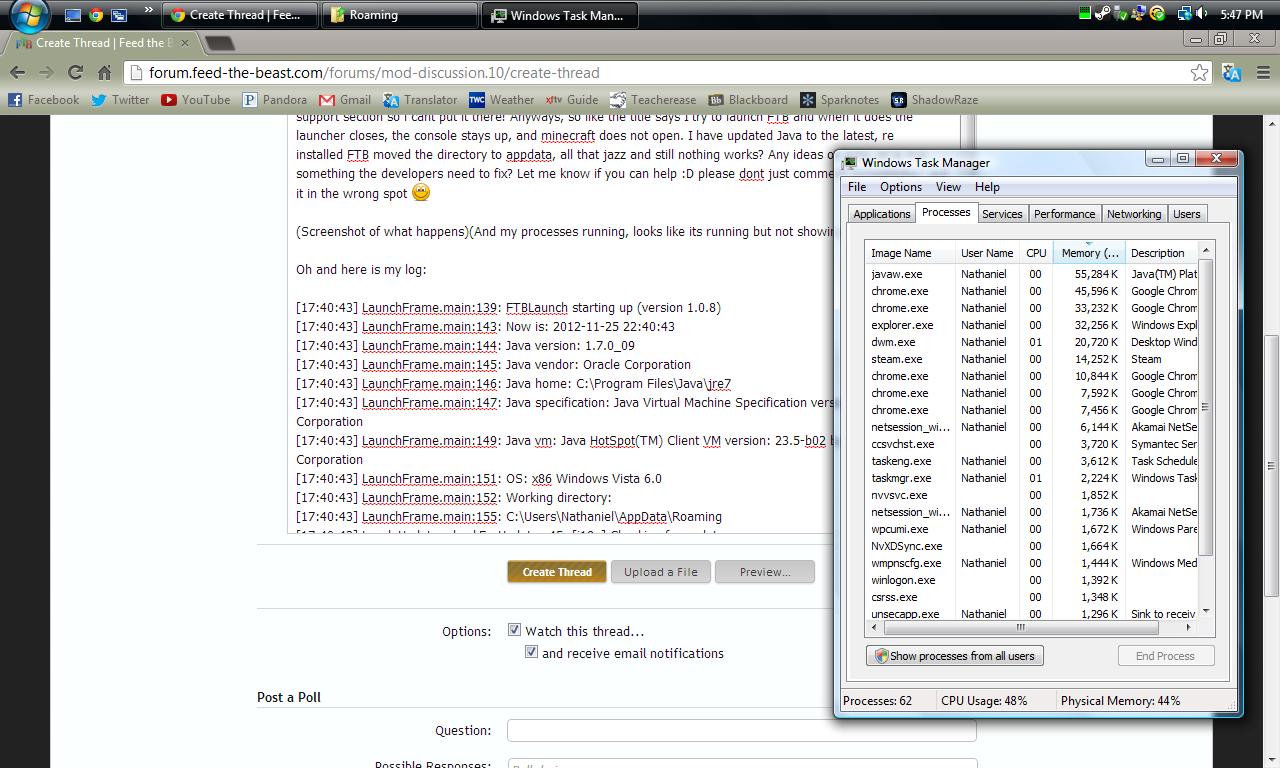This screenshot has height=768, width=1280.
Task: Click Upload a File button
Action: (x=661, y=572)
